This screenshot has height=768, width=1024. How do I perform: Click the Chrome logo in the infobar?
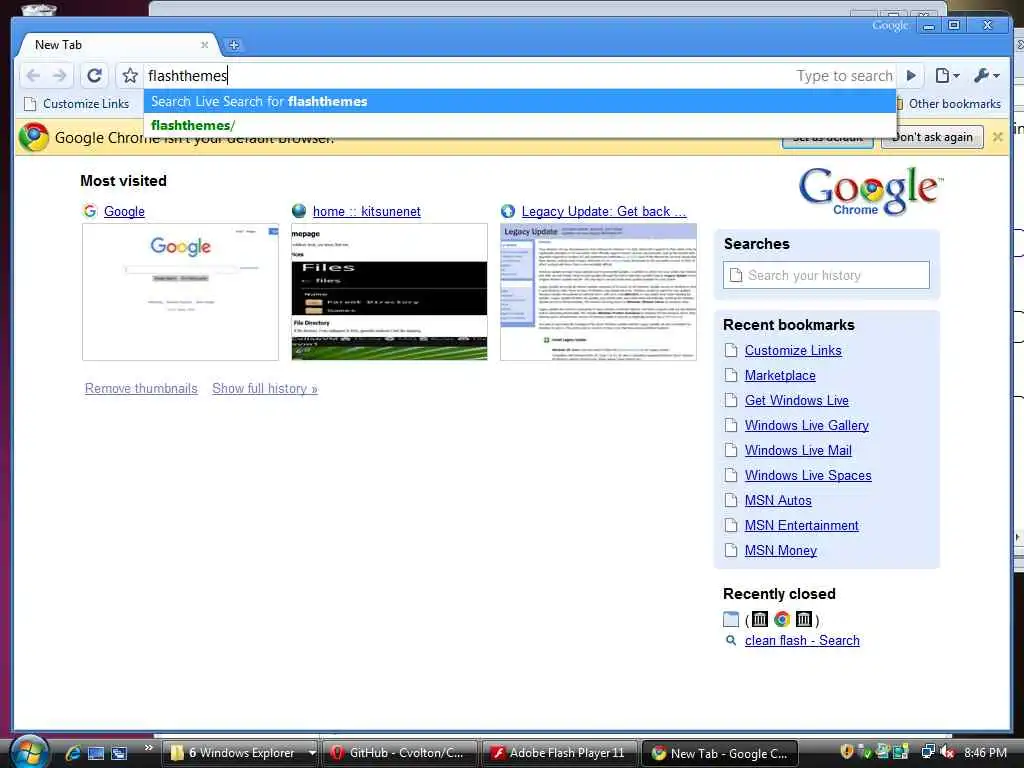tap(34, 137)
